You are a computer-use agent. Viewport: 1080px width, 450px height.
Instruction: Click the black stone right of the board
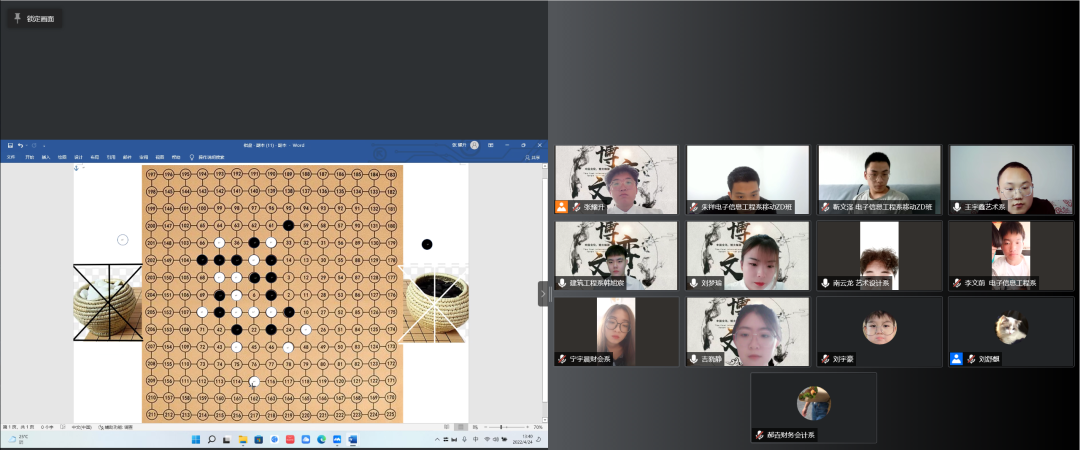pos(427,244)
